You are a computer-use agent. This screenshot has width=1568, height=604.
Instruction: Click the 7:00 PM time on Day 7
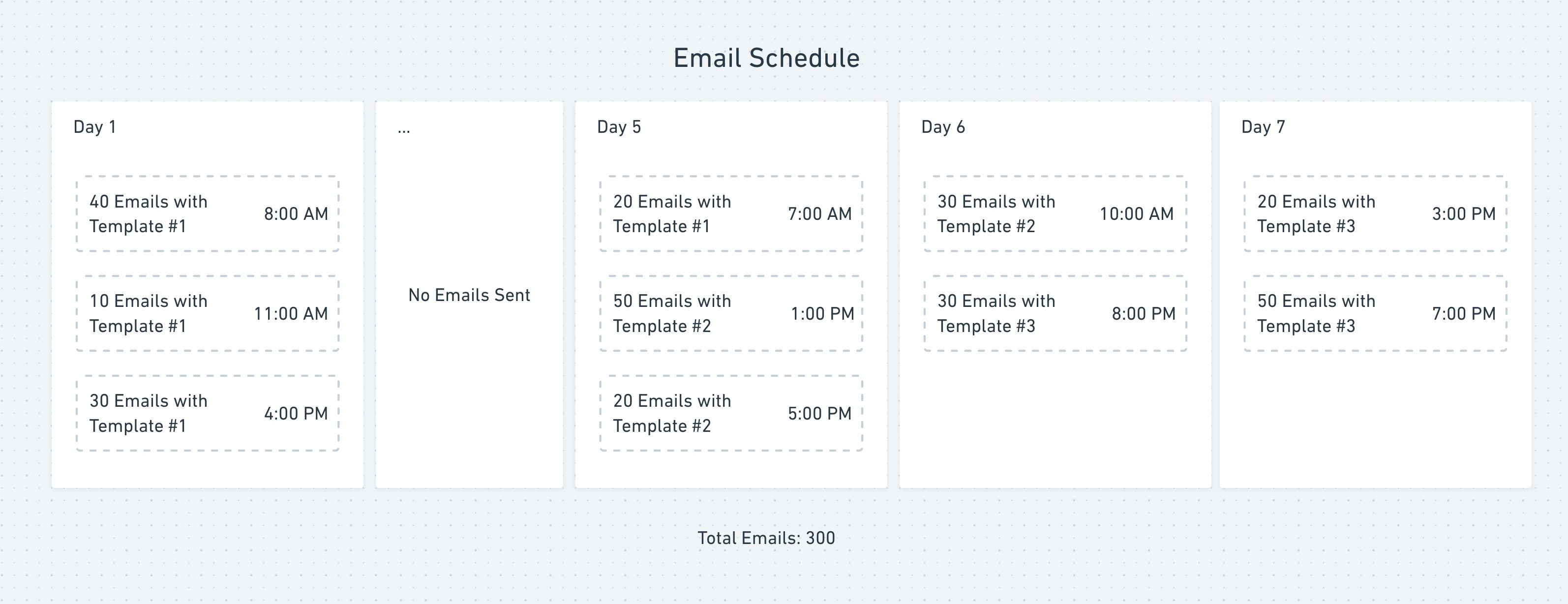(x=1464, y=314)
